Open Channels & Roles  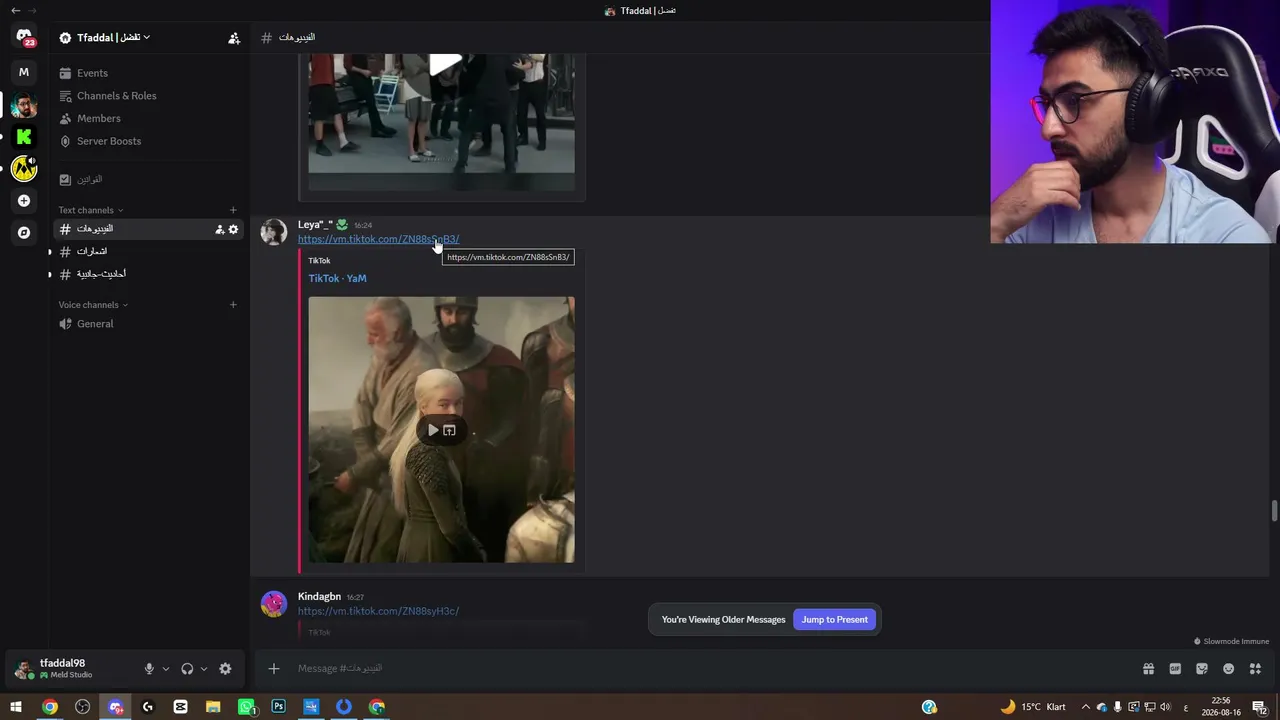point(148,96)
